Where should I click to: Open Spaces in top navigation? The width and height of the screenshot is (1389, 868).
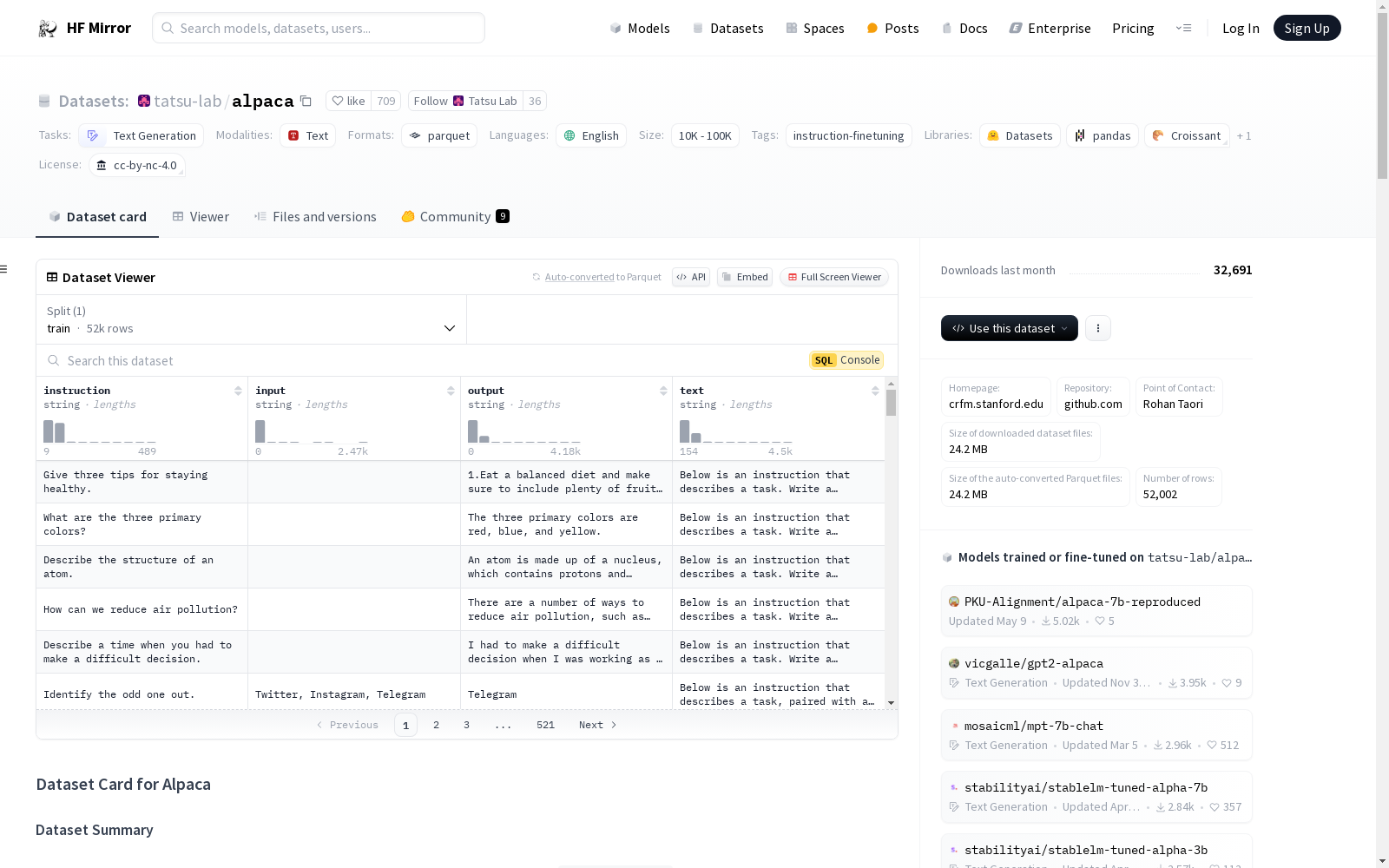click(x=815, y=28)
